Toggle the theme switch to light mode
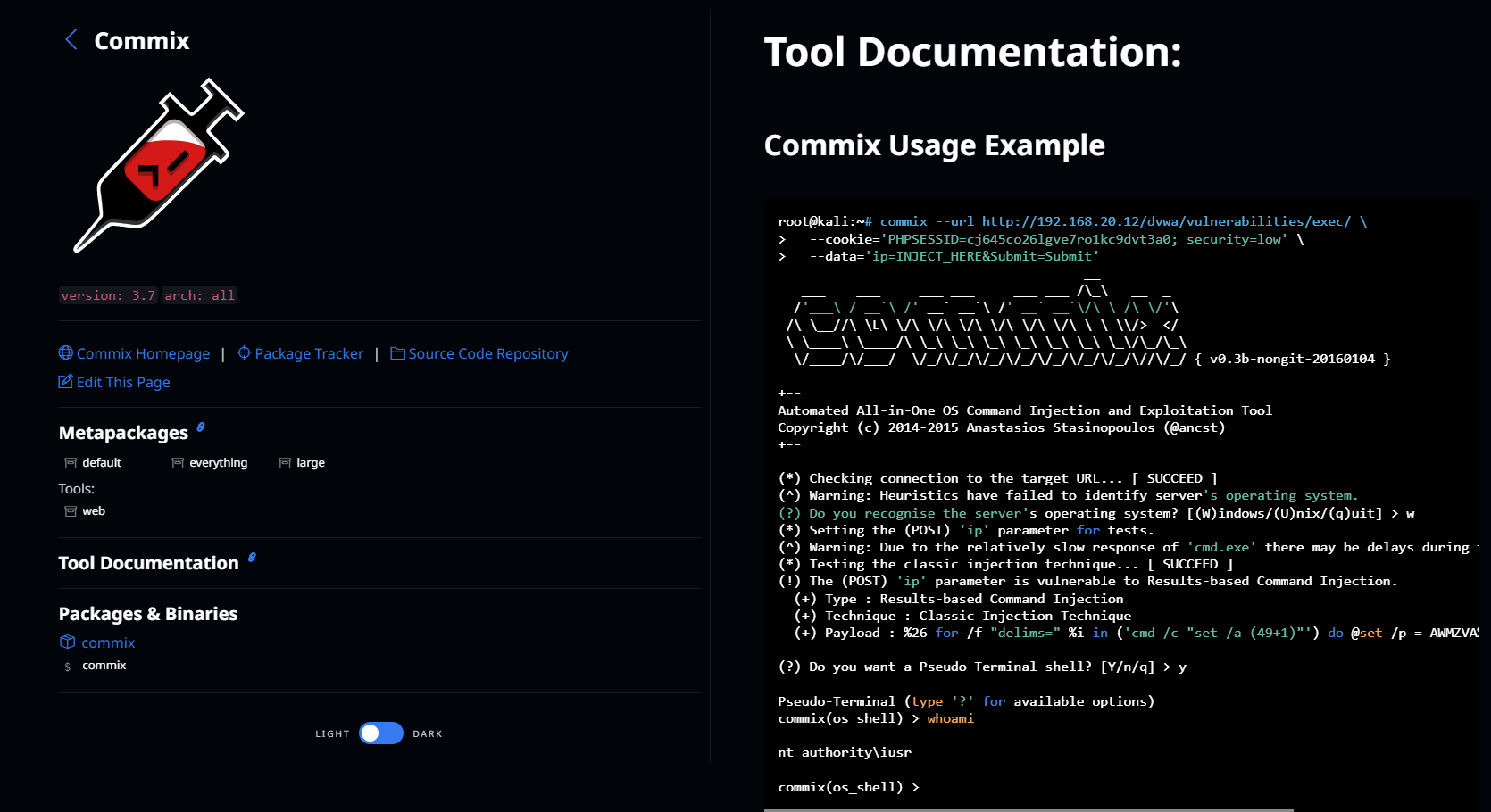1491x812 pixels. point(380,733)
